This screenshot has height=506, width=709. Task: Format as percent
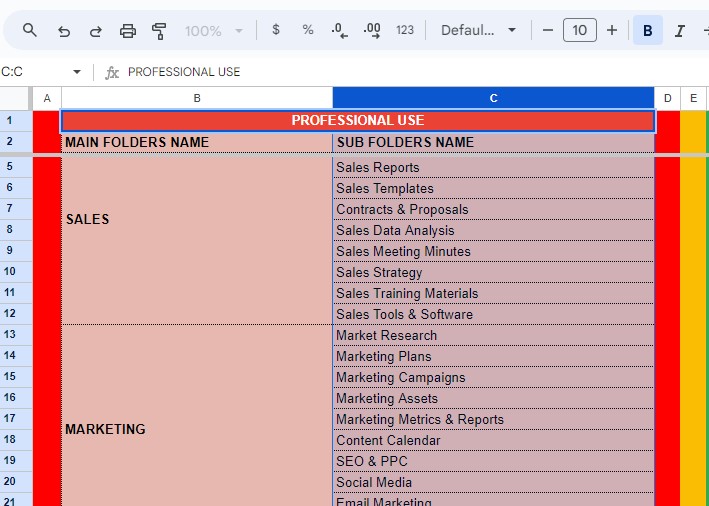pyautogui.click(x=308, y=30)
